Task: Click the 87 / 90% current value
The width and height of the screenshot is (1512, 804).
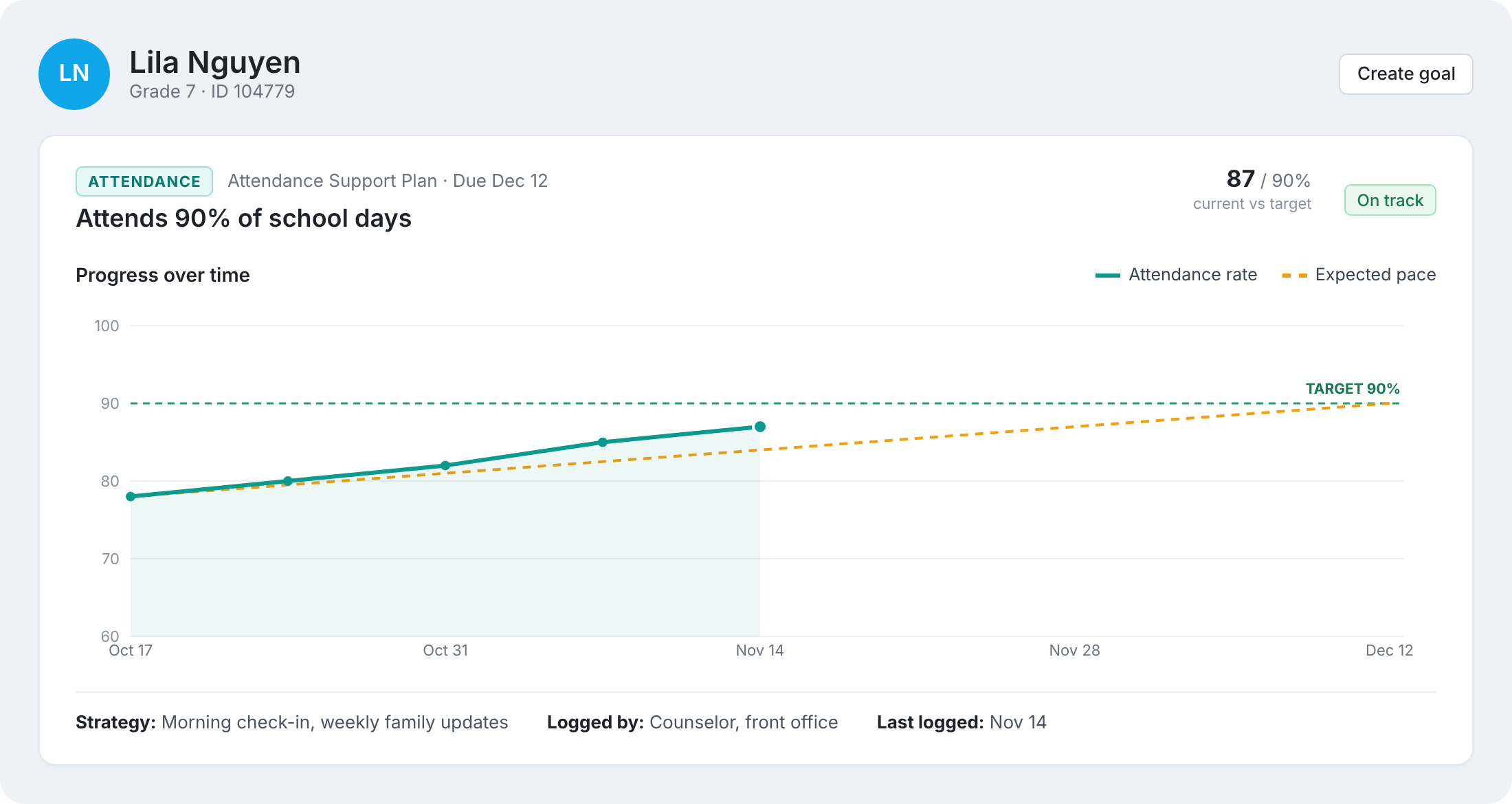Action: [x=1269, y=179]
